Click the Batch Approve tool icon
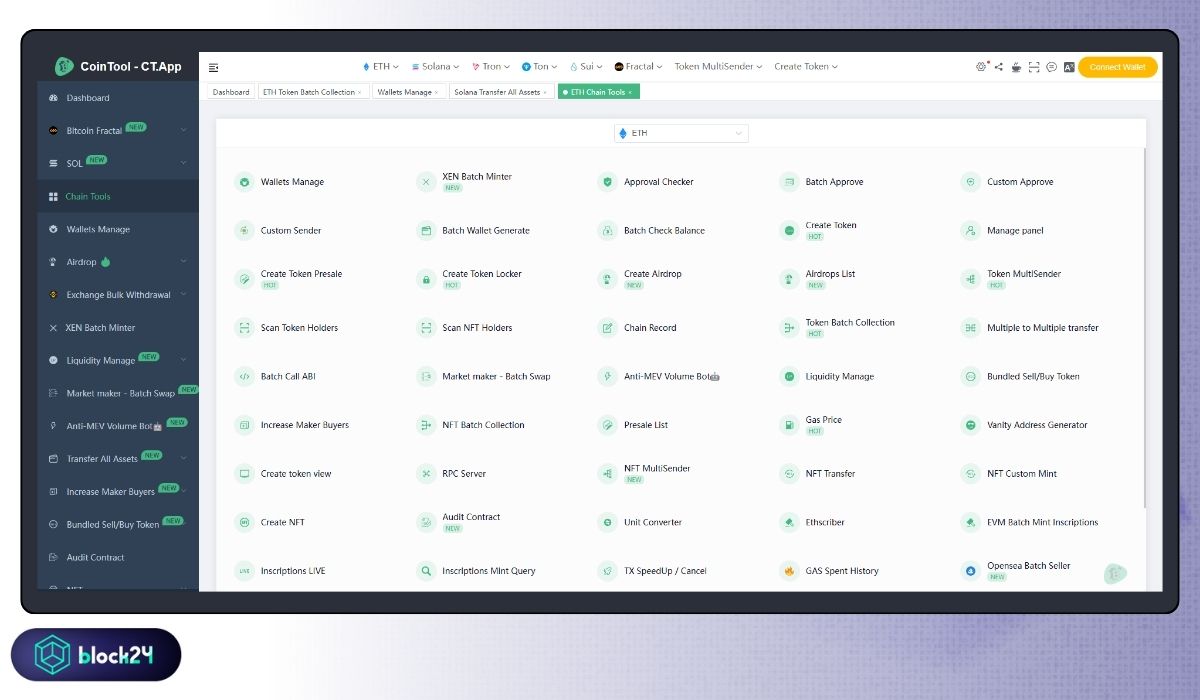Screen dimensions: 1200x700 pos(789,182)
